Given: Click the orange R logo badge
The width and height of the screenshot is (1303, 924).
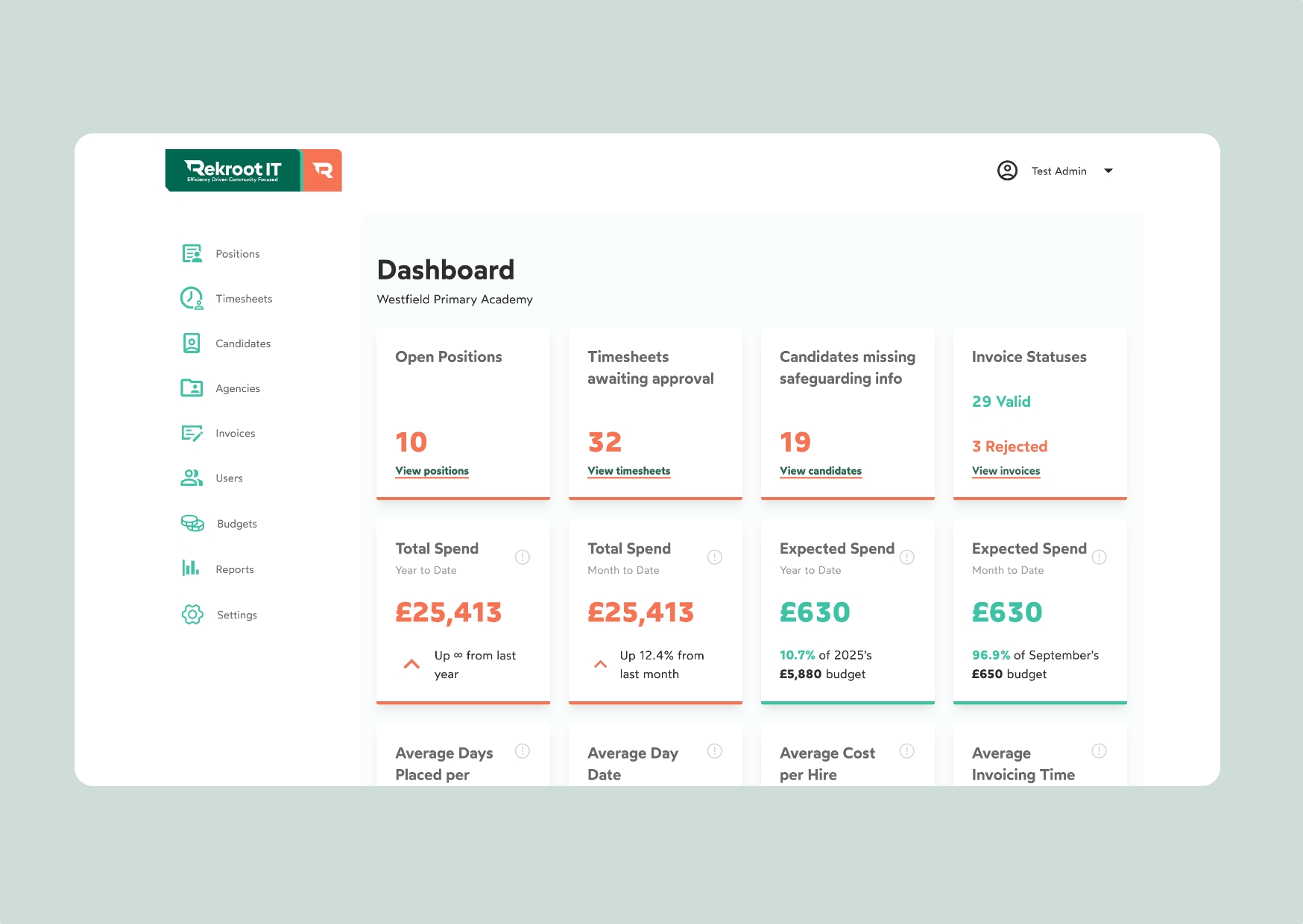Looking at the screenshot, I should pos(323,171).
